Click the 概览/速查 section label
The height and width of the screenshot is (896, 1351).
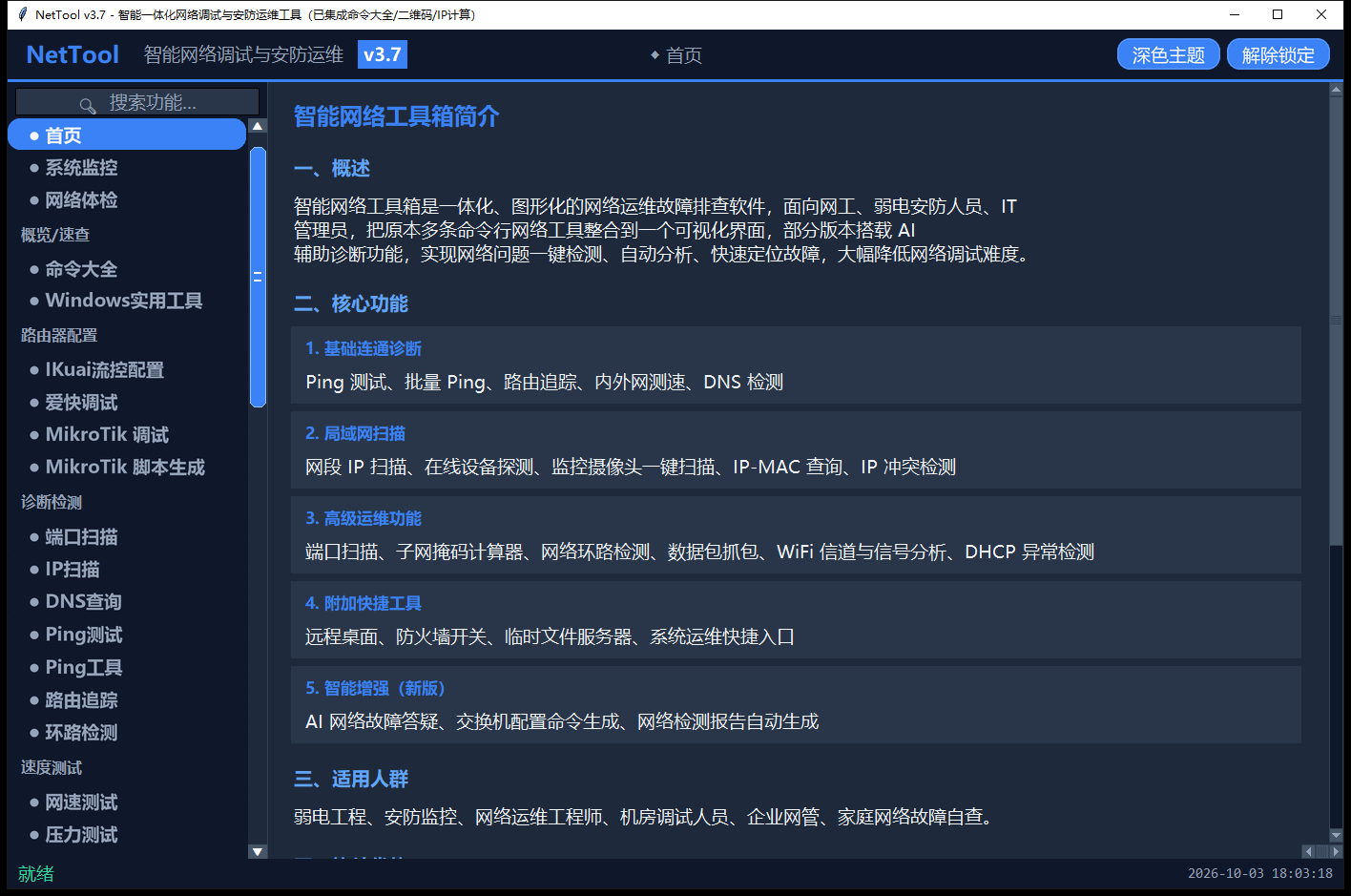pos(55,235)
